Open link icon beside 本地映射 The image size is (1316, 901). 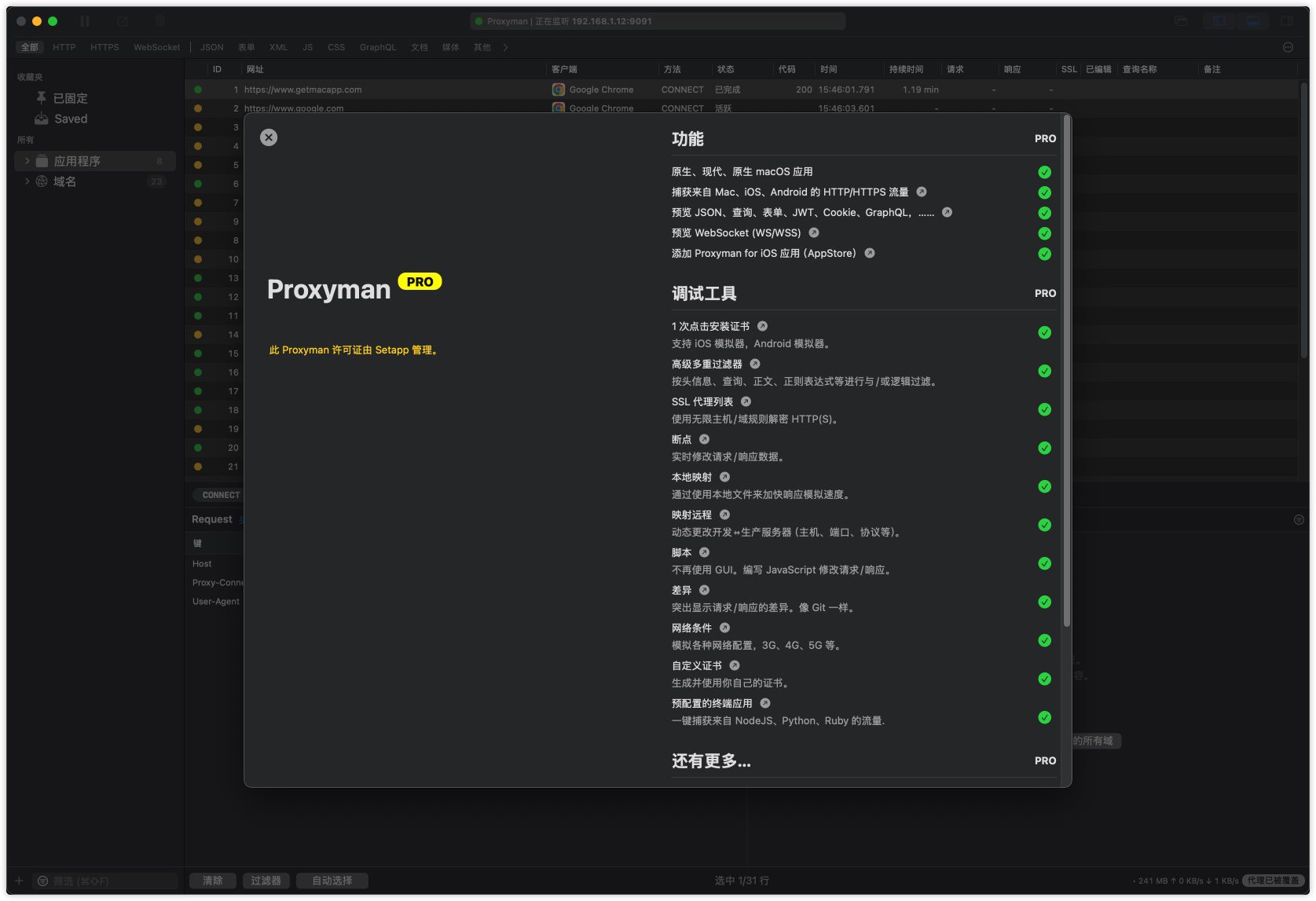(x=724, y=477)
